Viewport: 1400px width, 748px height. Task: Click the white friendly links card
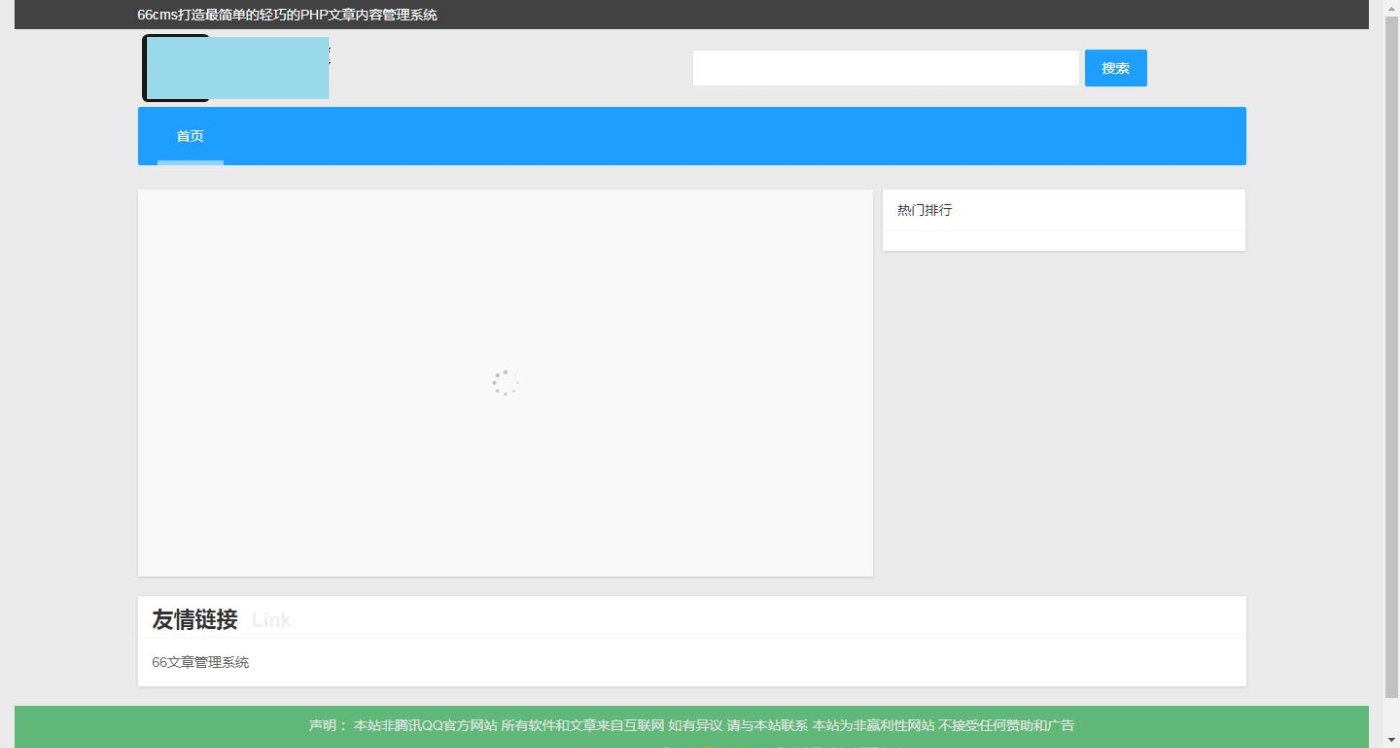[x=692, y=640]
